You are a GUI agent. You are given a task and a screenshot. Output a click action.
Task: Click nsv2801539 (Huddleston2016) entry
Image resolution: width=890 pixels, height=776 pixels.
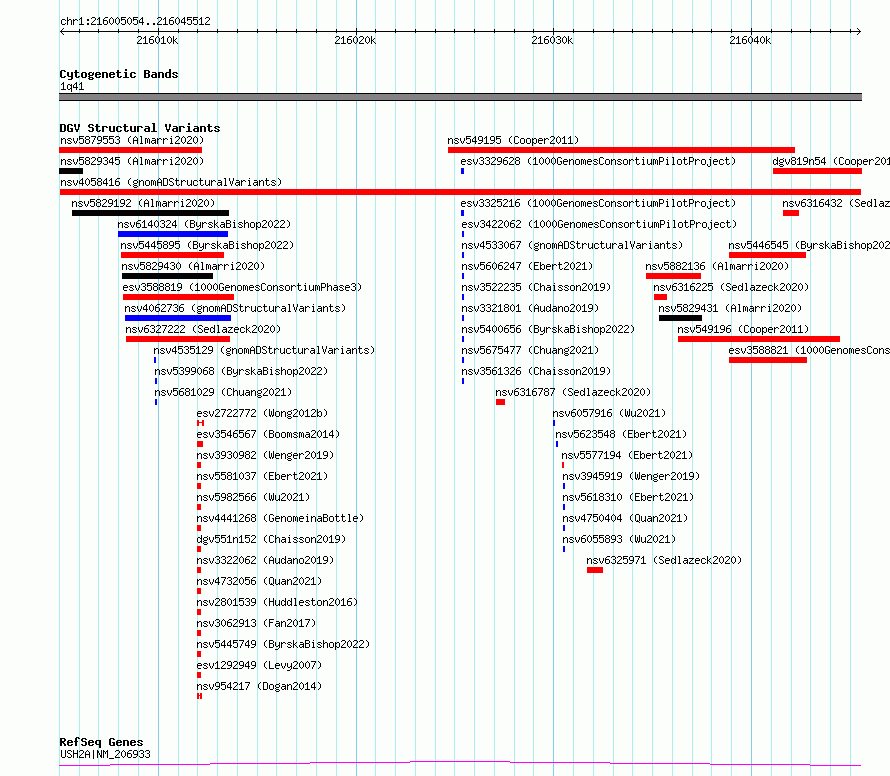point(277,602)
